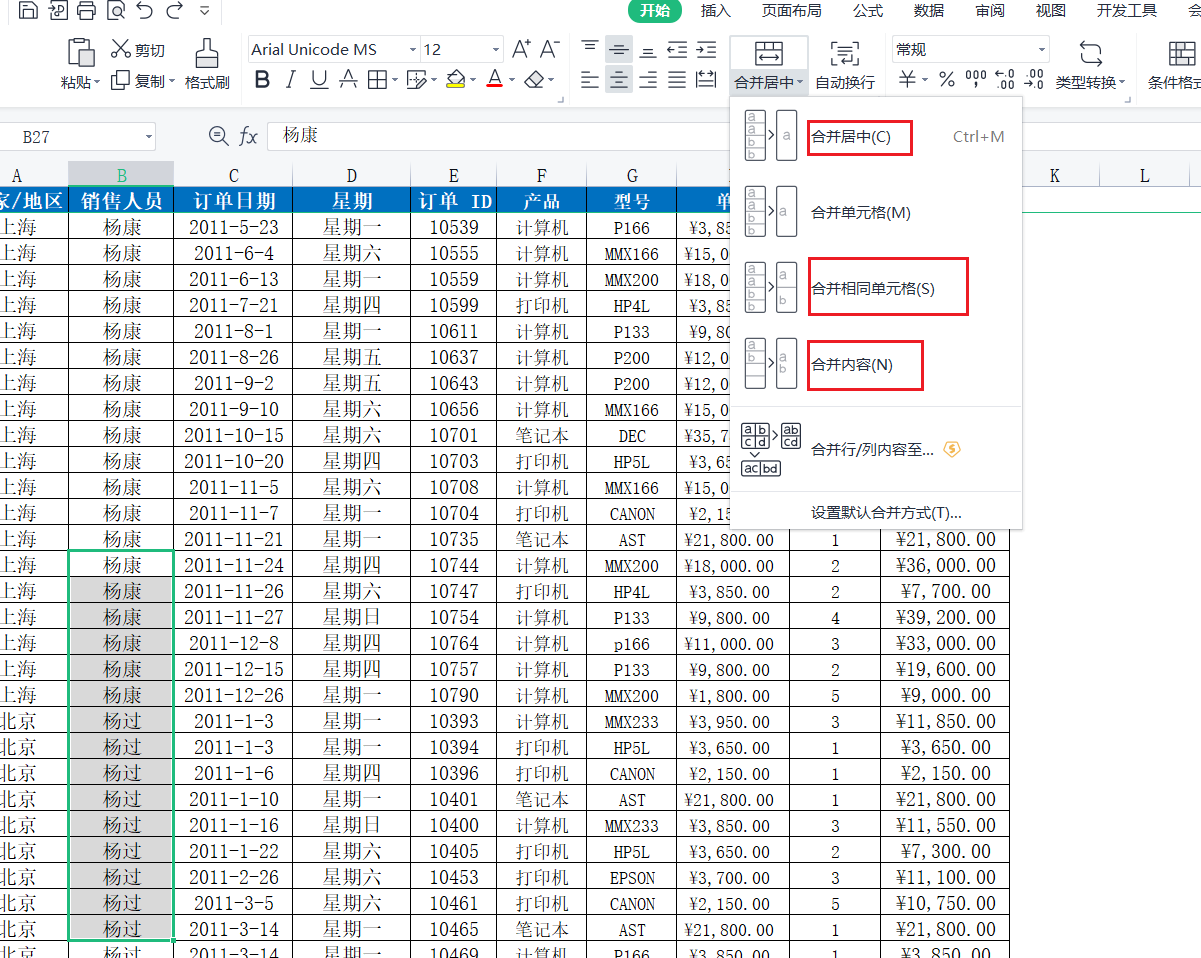Click the undo arrow icon
This screenshot has width=1201, height=958.
pyautogui.click(x=145, y=11)
